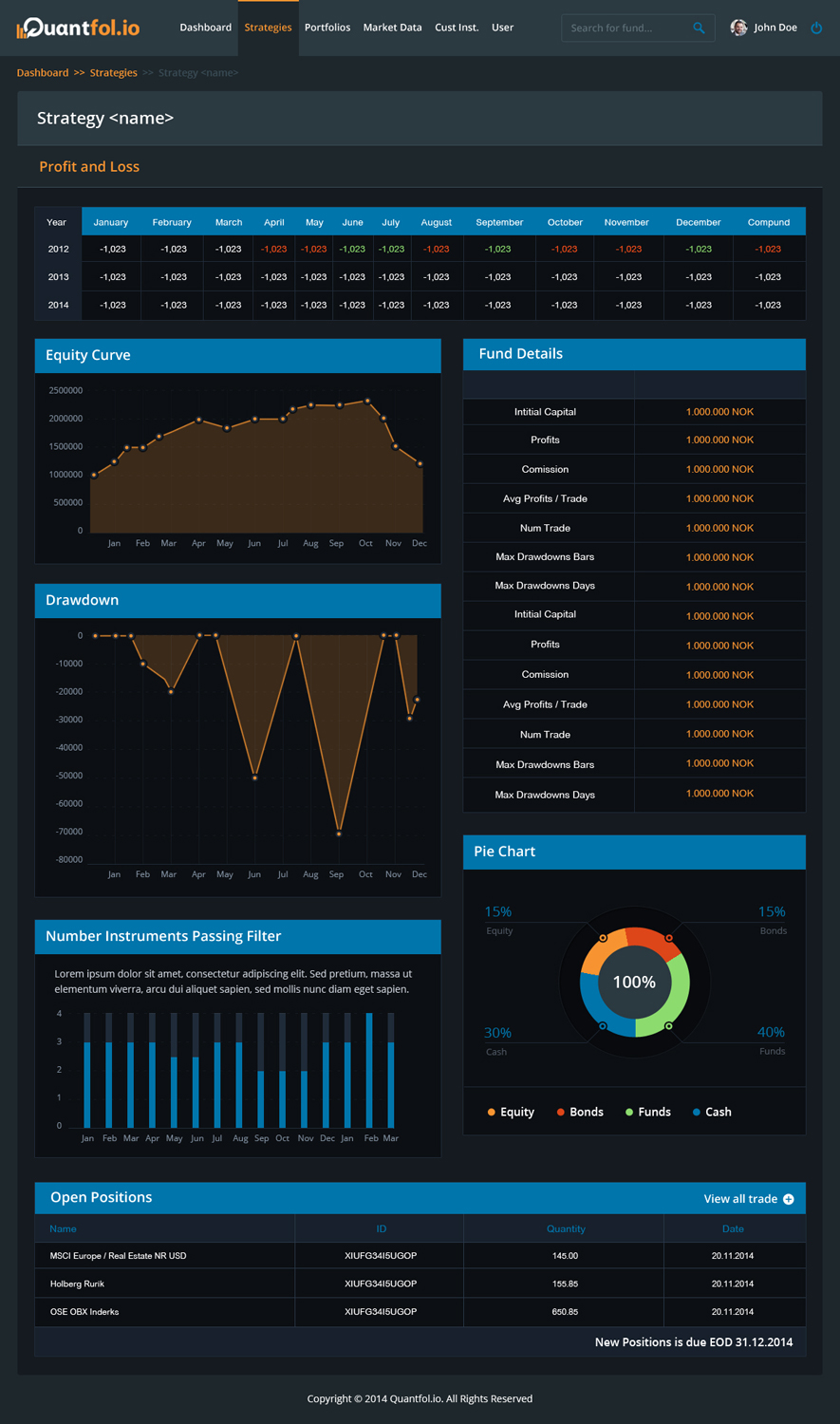The height and width of the screenshot is (1424, 840).
Task: Select the 2013 year row label
Action: click(x=58, y=277)
